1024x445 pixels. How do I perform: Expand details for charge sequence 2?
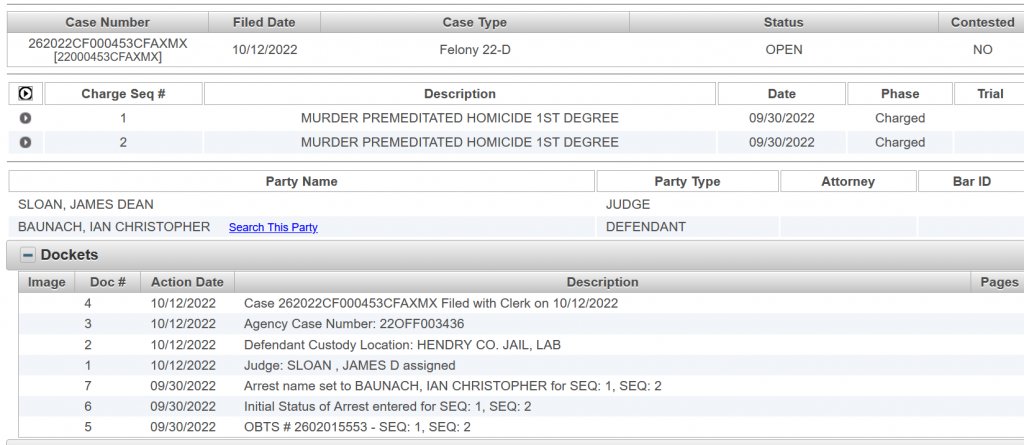25,143
